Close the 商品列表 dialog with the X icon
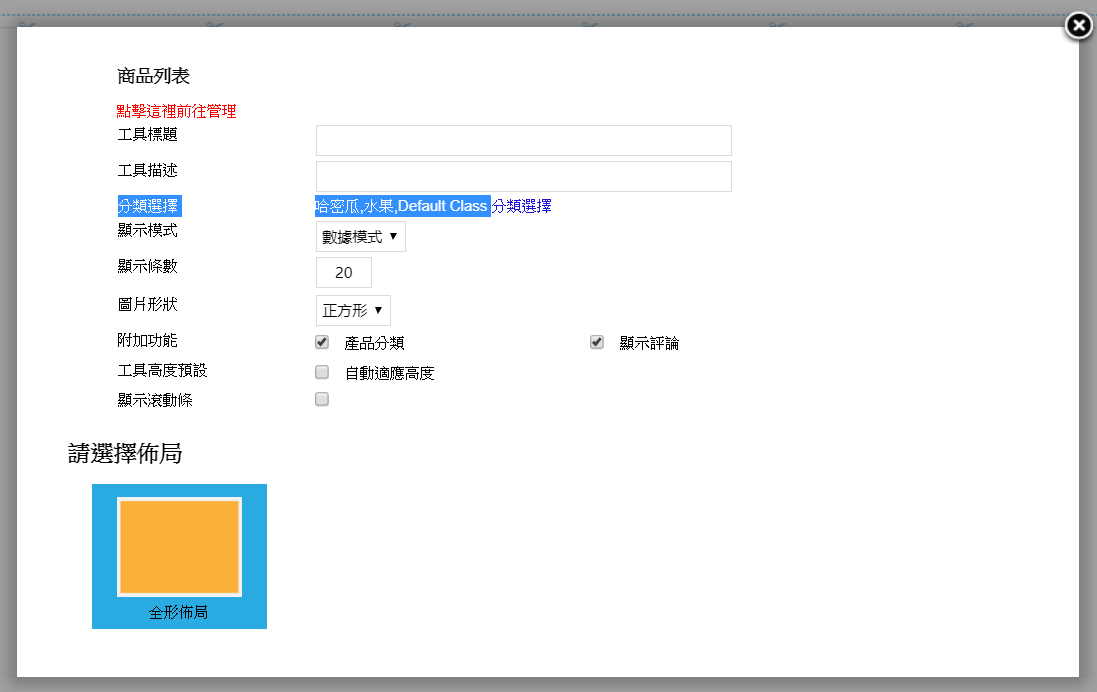Image resolution: width=1097 pixels, height=692 pixels. click(x=1078, y=26)
